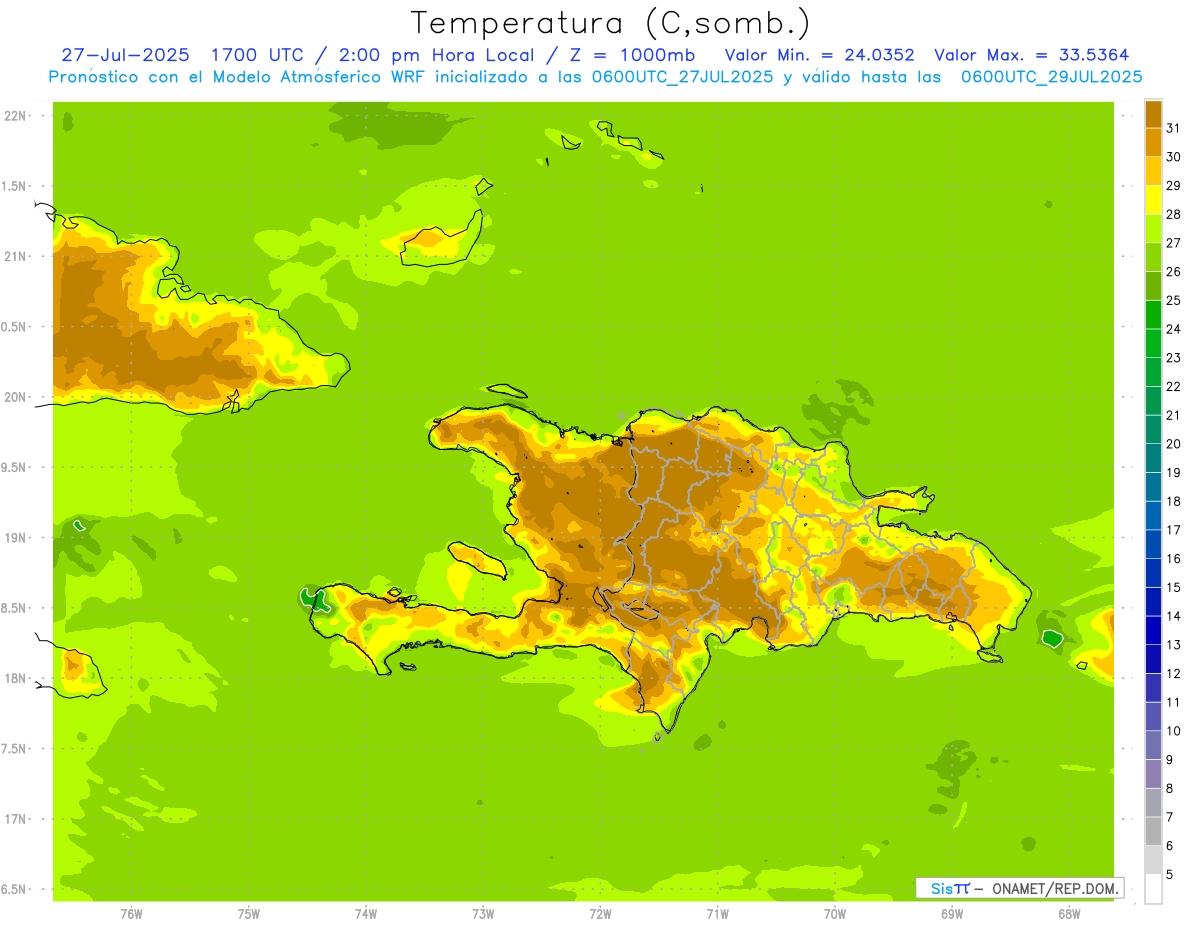
Task: Click the '19N' latitude axis label
Action: tap(15, 538)
